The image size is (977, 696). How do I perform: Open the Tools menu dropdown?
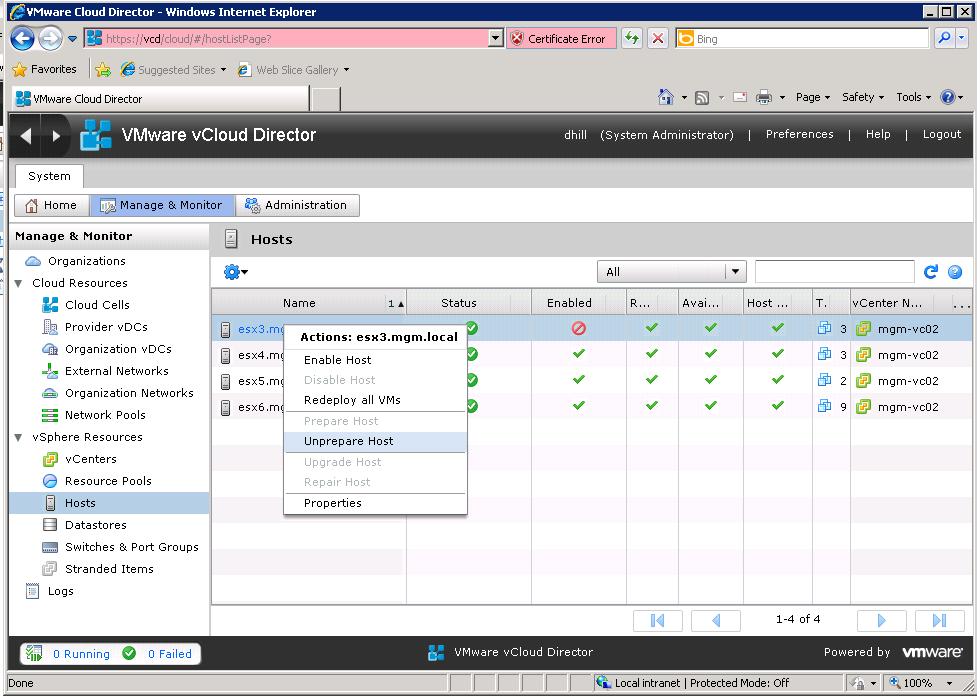click(913, 97)
